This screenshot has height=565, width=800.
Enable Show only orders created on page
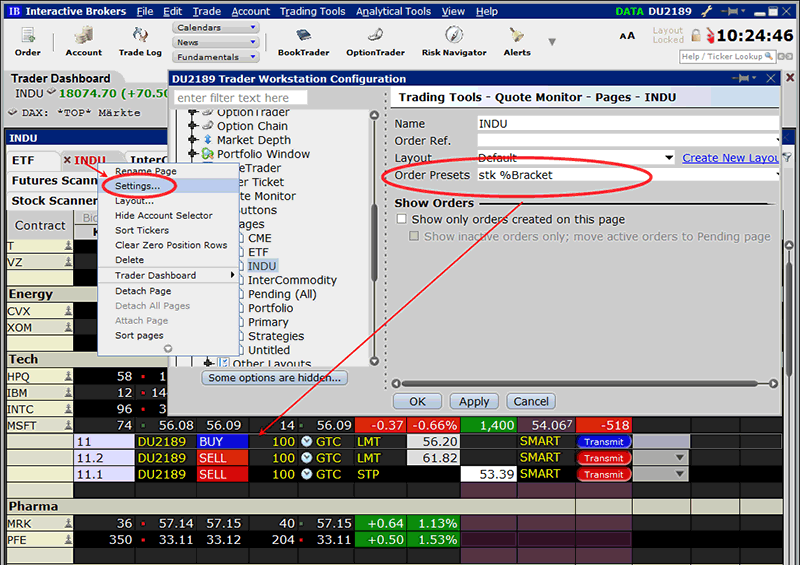tap(402, 219)
